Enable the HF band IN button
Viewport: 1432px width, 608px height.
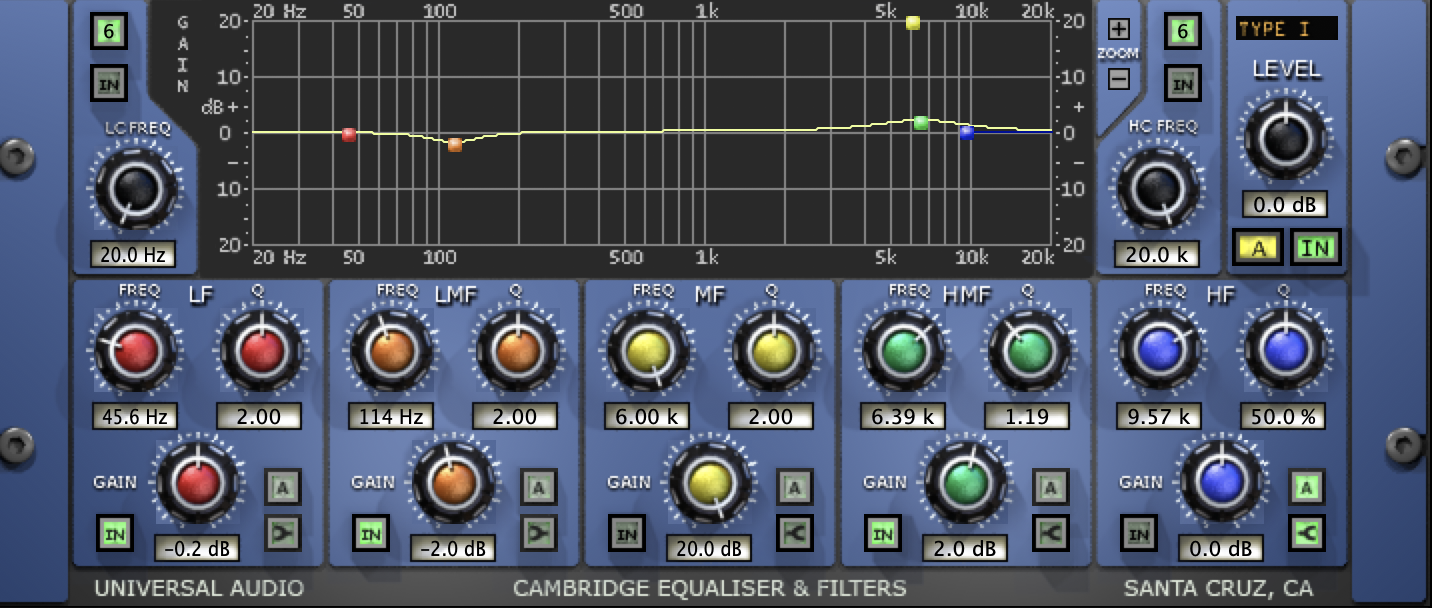1138,534
